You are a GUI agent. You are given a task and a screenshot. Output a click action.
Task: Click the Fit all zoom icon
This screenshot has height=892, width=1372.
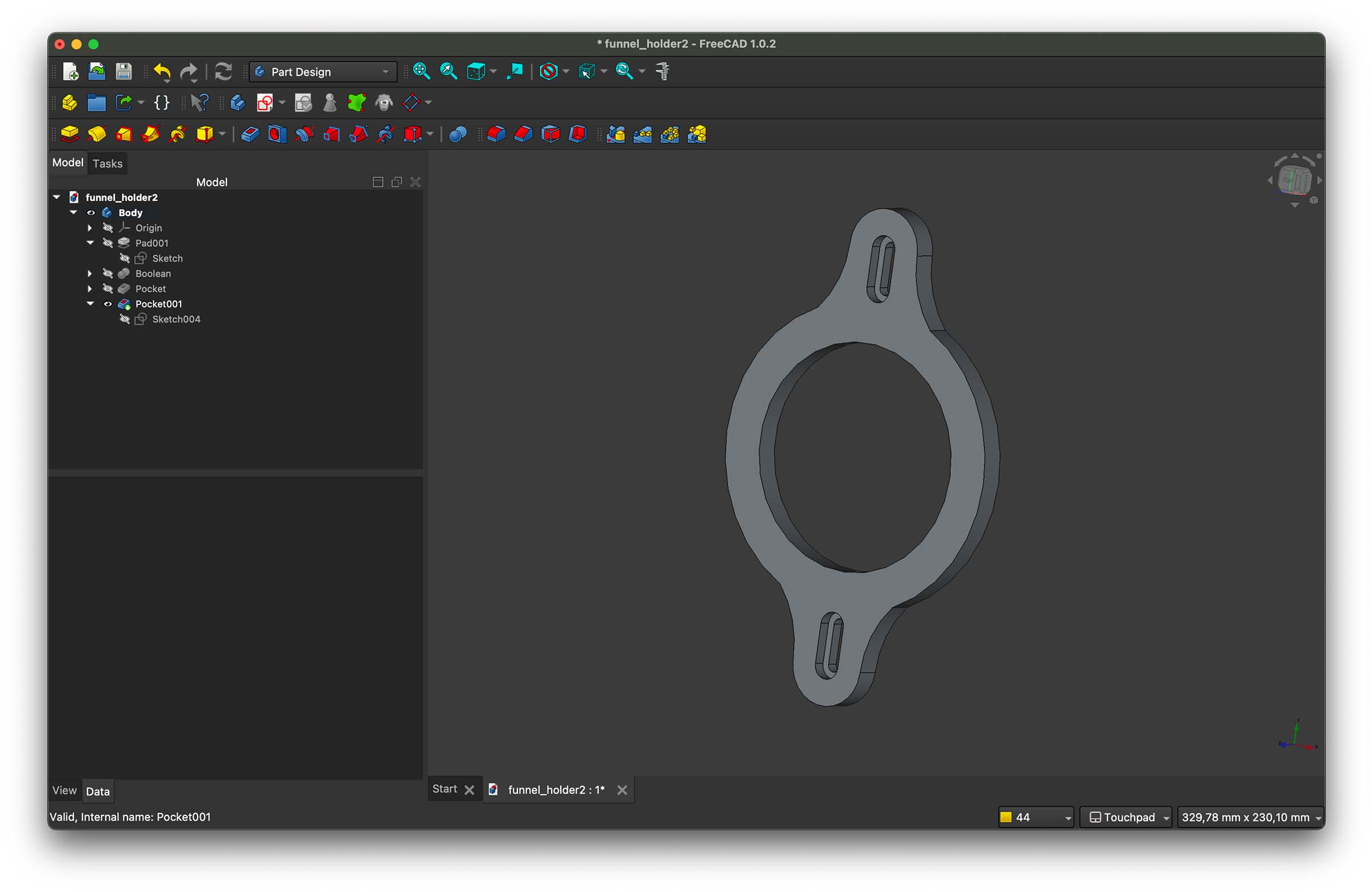pos(421,71)
